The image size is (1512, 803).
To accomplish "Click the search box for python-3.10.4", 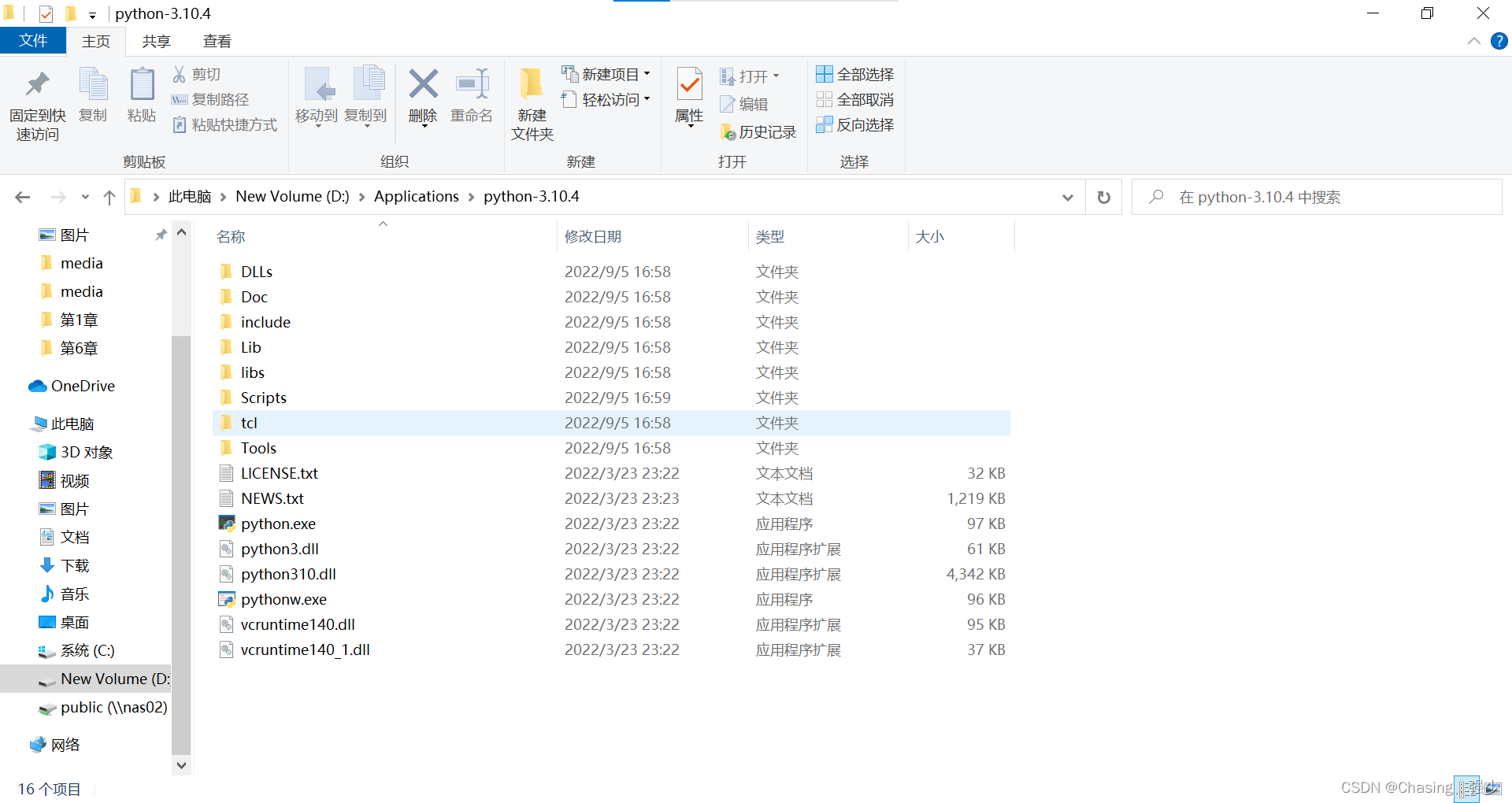I will coord(1317,197).
